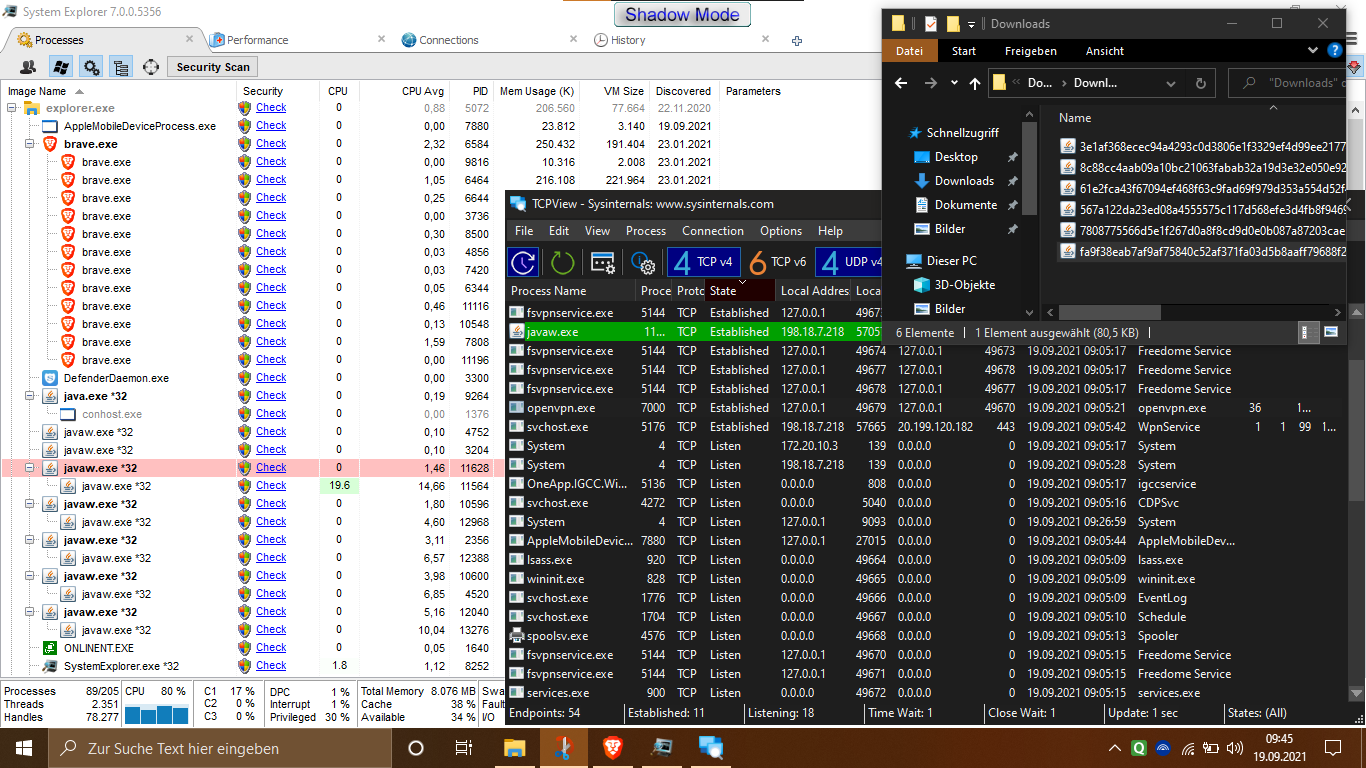Screen dimensions: 1366x768
Task: Click Check link for AppleMobileDeviceProcess.exe
Action: tap(271, 126)
